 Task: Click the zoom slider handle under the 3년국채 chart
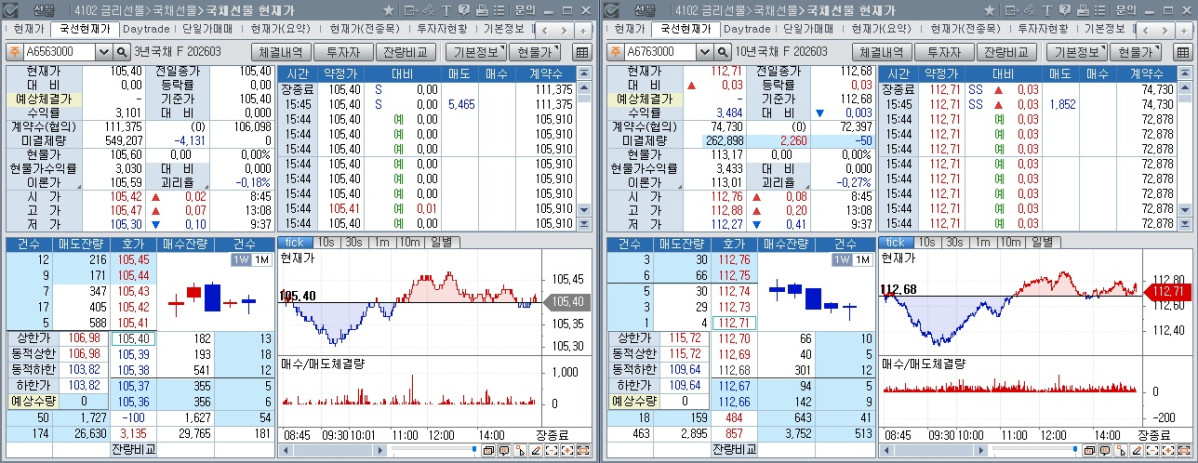click(474, 448)
